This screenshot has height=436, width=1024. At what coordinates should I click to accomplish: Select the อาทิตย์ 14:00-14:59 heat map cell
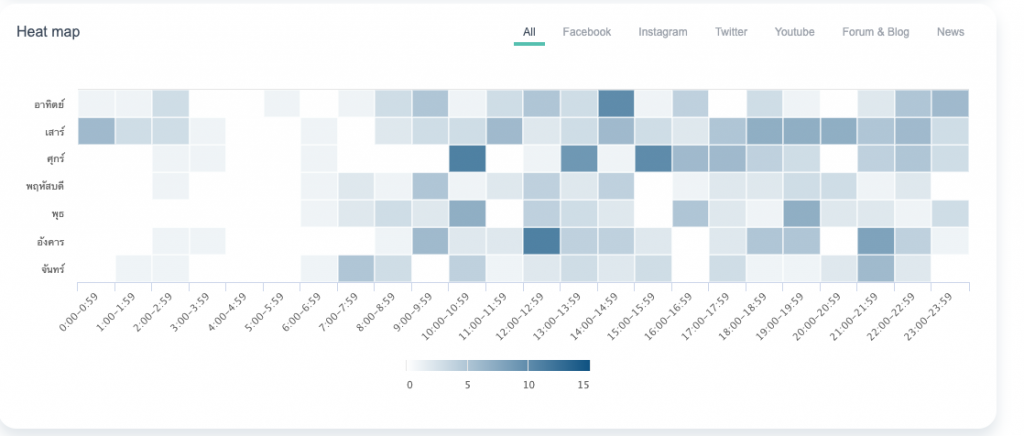click(616, 103)
